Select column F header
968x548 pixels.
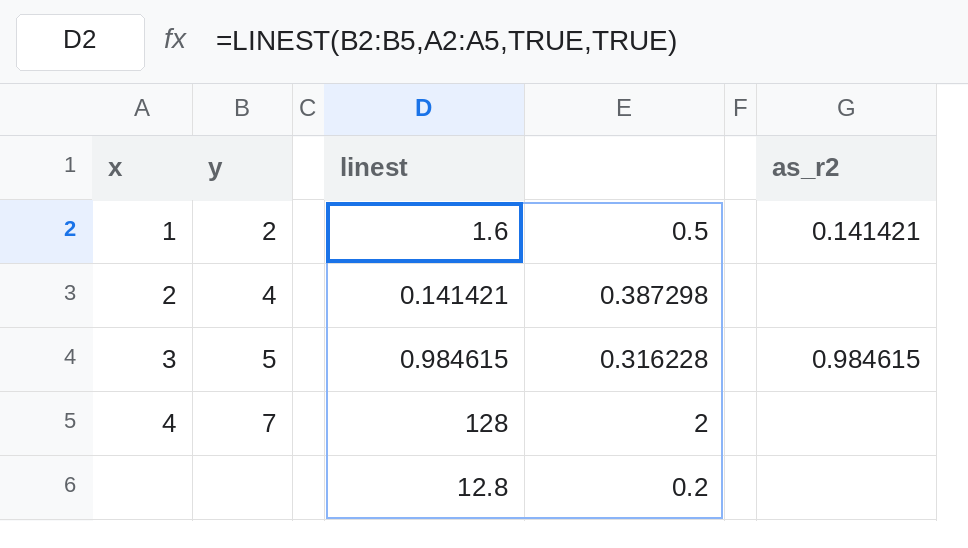click(x=740, y=109)
